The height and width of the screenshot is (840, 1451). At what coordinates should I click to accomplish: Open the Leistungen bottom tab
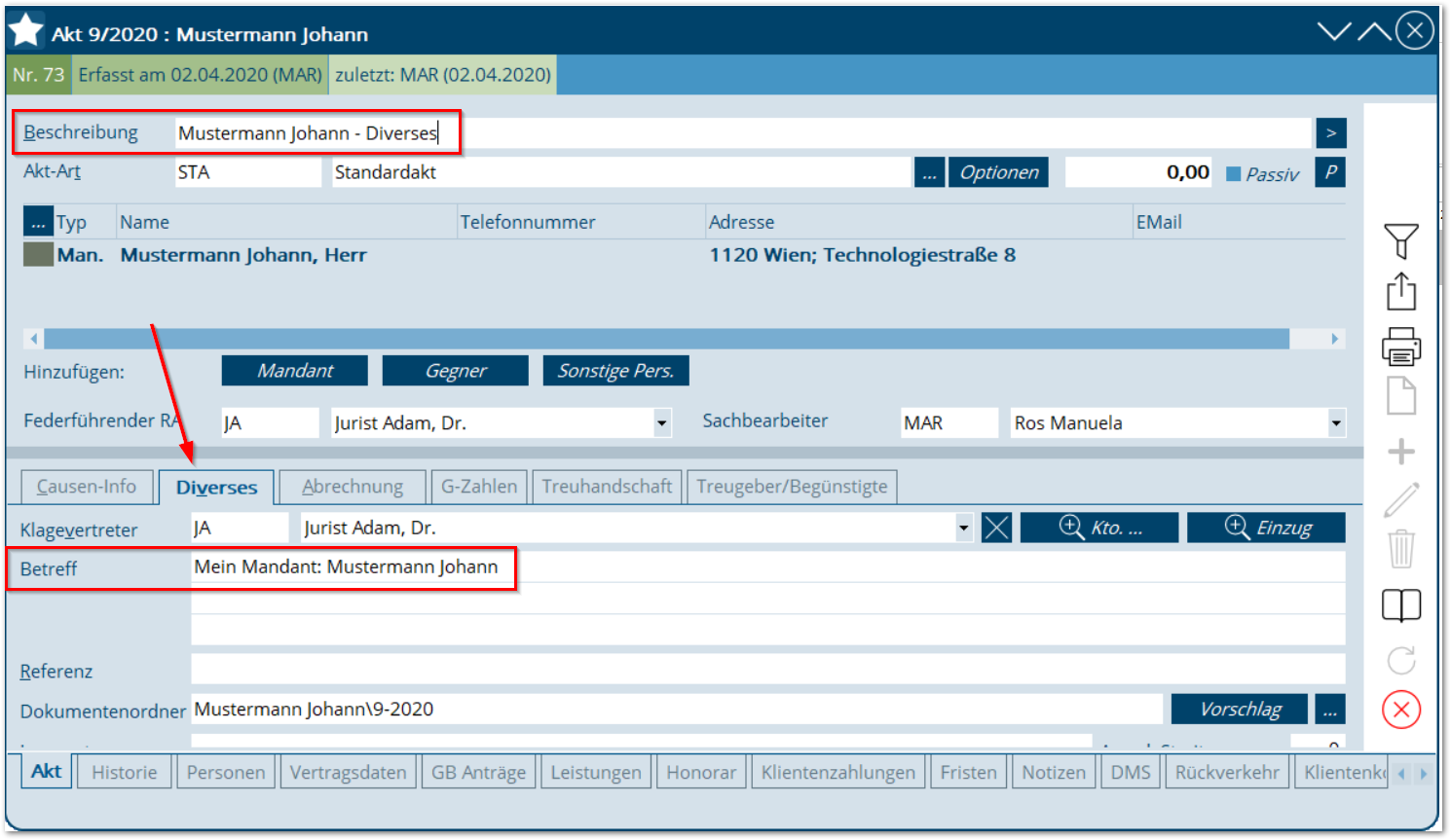click(596, 773)
